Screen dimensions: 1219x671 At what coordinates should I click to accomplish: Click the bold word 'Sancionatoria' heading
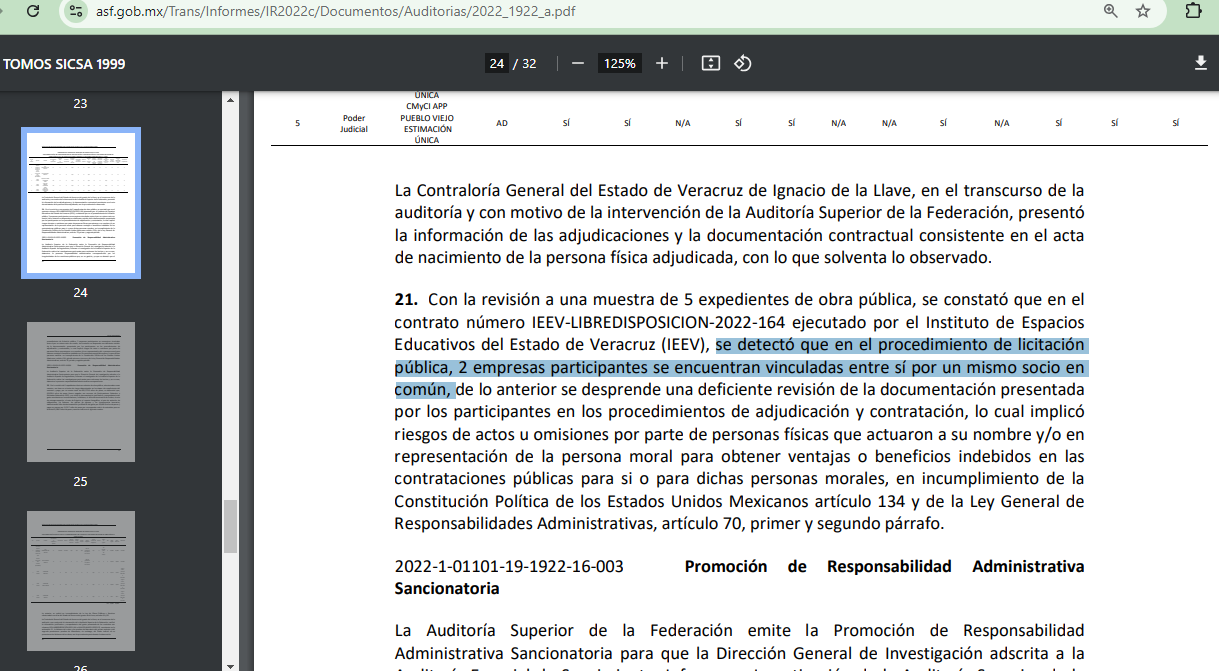pyautogui.click(x=447, y=589)
